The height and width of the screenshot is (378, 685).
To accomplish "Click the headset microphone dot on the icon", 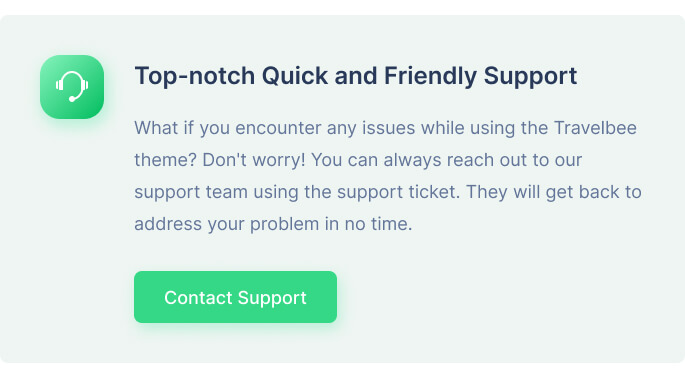I will click(72, 99).
